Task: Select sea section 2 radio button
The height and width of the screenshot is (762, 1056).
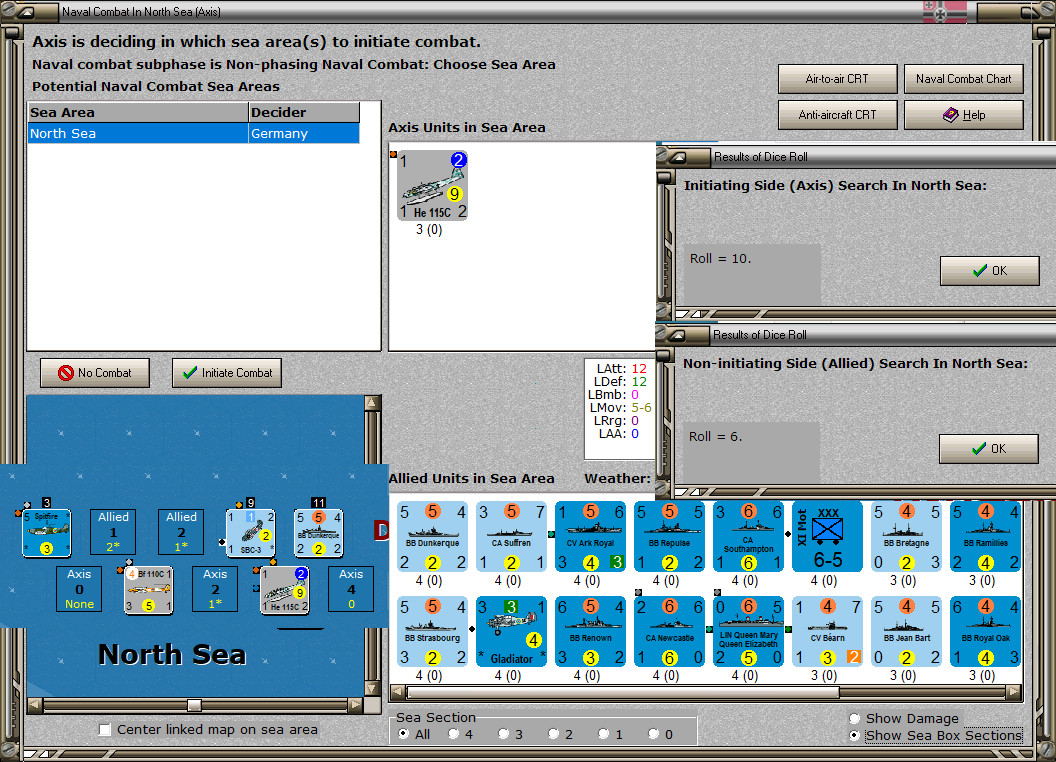Action: 553,734
